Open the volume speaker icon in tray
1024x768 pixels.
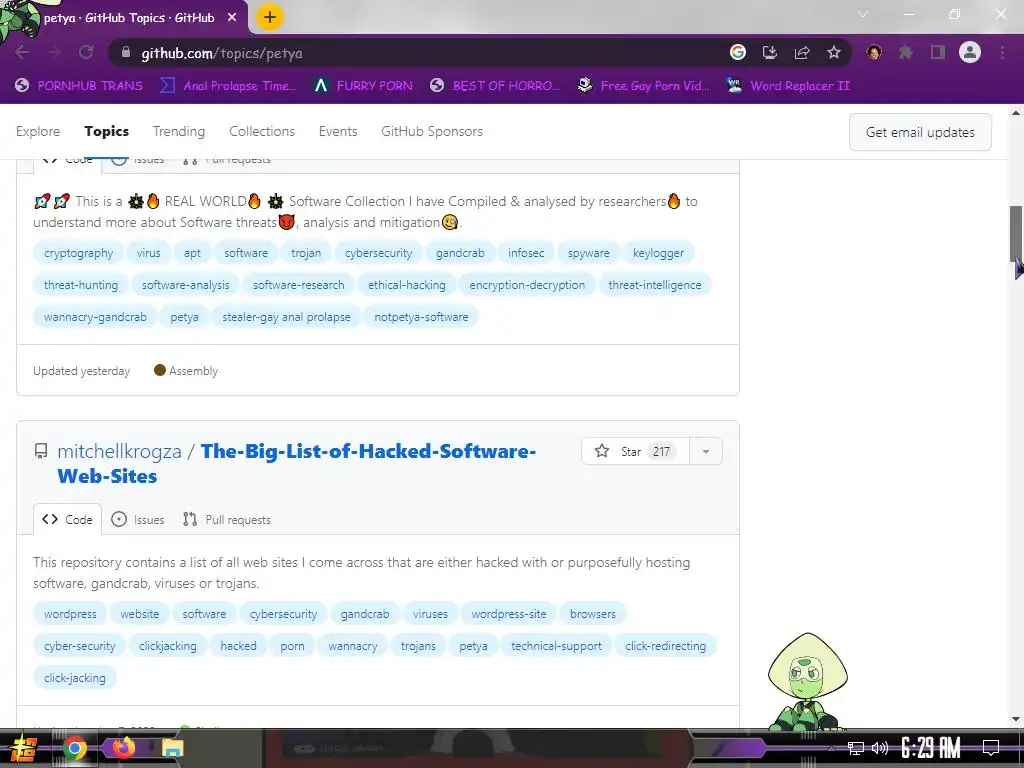[x=880, y=748]
